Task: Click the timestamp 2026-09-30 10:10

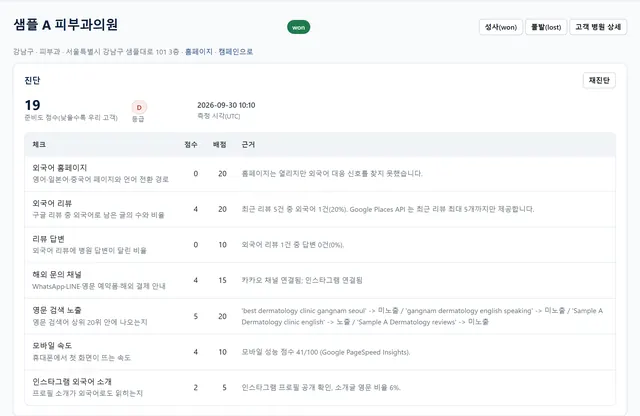Action: pos(226,105)
